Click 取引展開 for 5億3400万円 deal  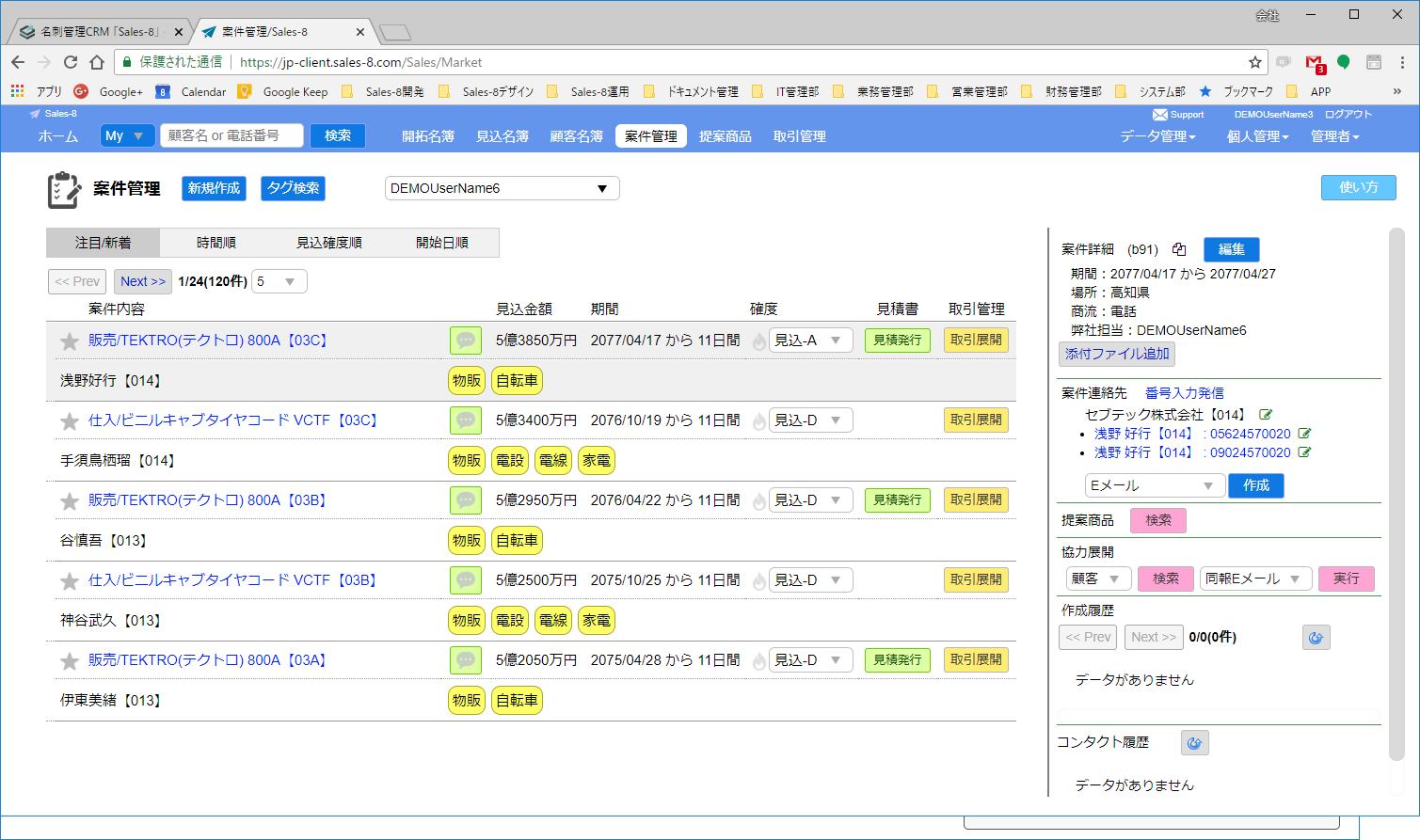click(976, 420)
